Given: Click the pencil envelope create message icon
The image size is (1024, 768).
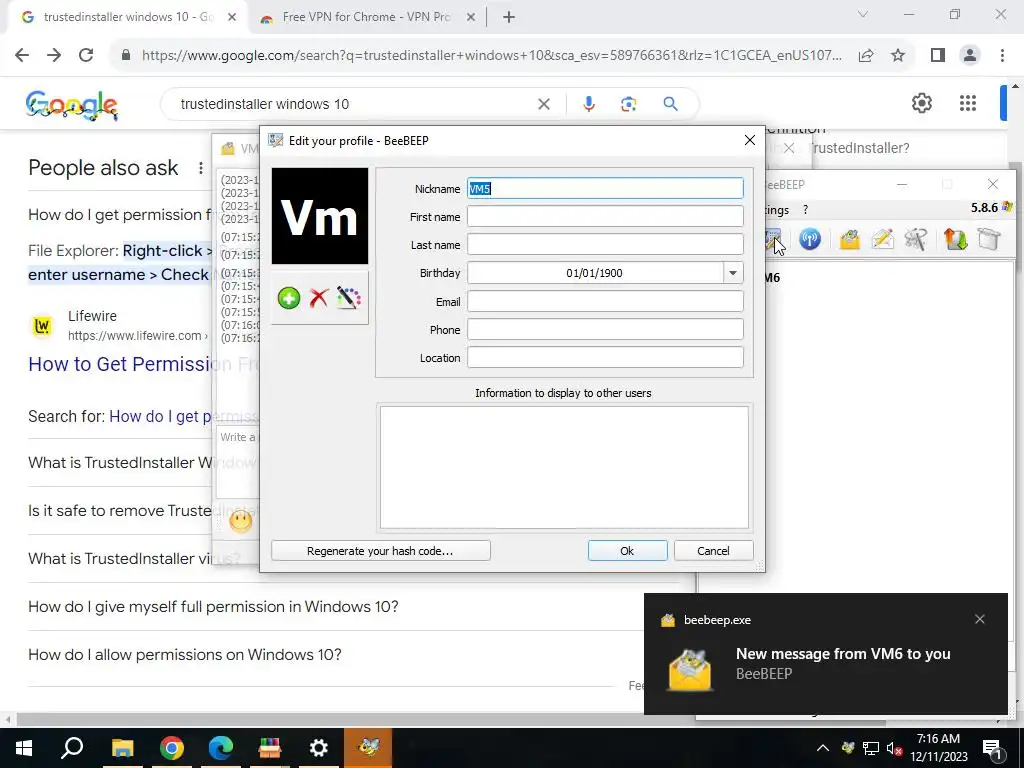Looking at the screenshot, I should click(882, 239).
